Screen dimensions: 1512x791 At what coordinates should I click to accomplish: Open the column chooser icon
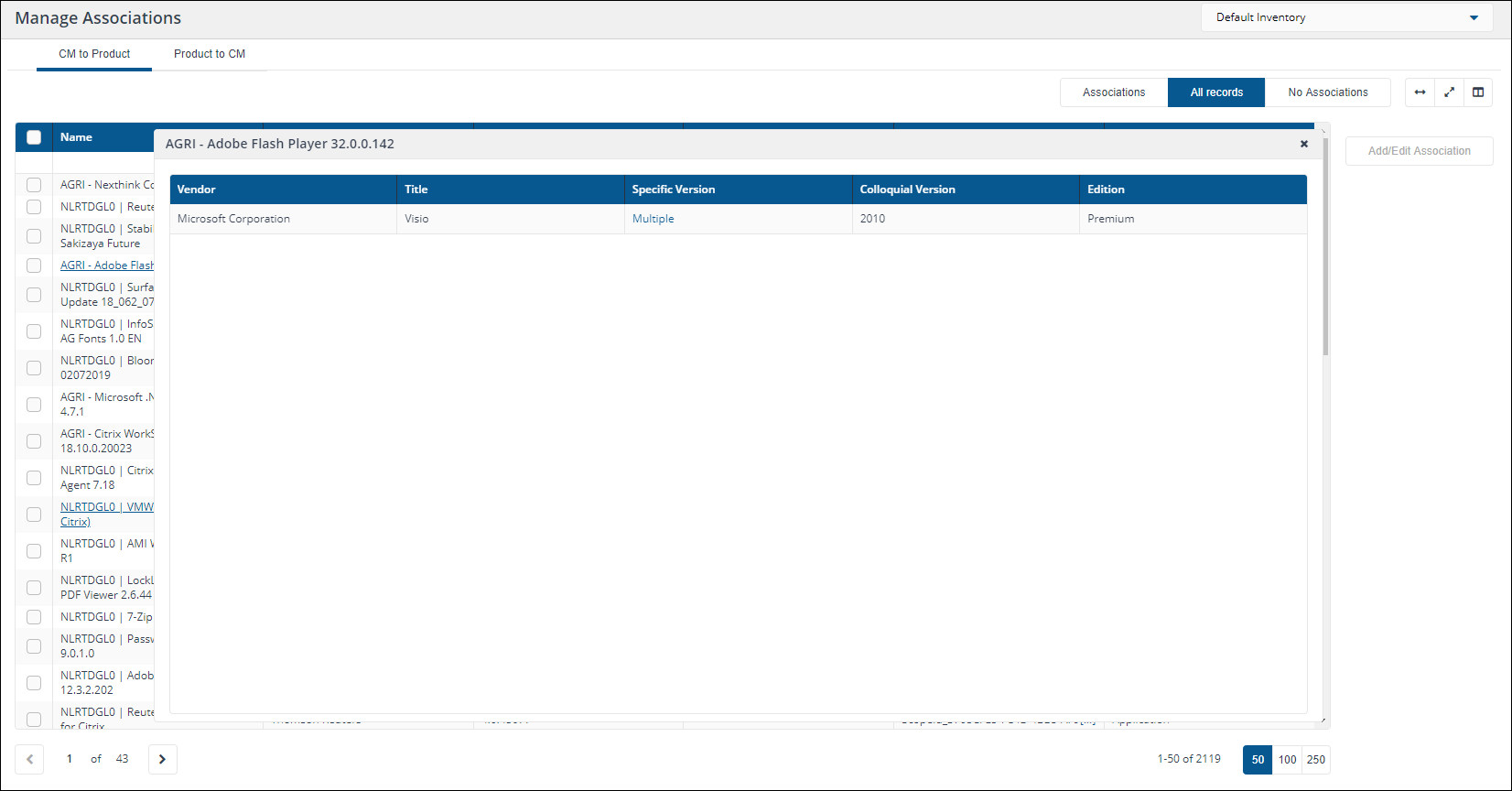(x=1478, y=92)
